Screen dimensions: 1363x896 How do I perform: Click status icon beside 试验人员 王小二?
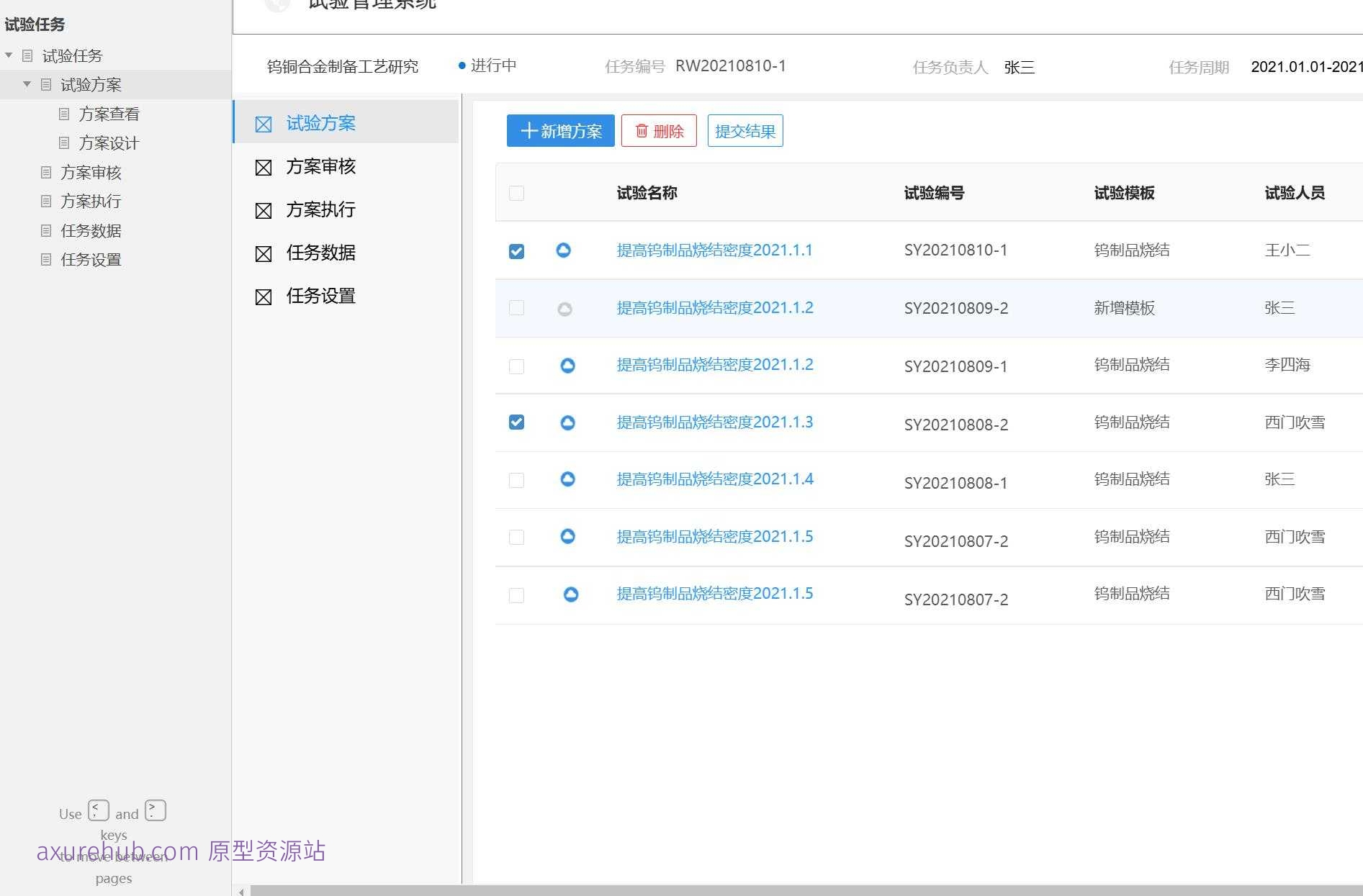point(564,250)
